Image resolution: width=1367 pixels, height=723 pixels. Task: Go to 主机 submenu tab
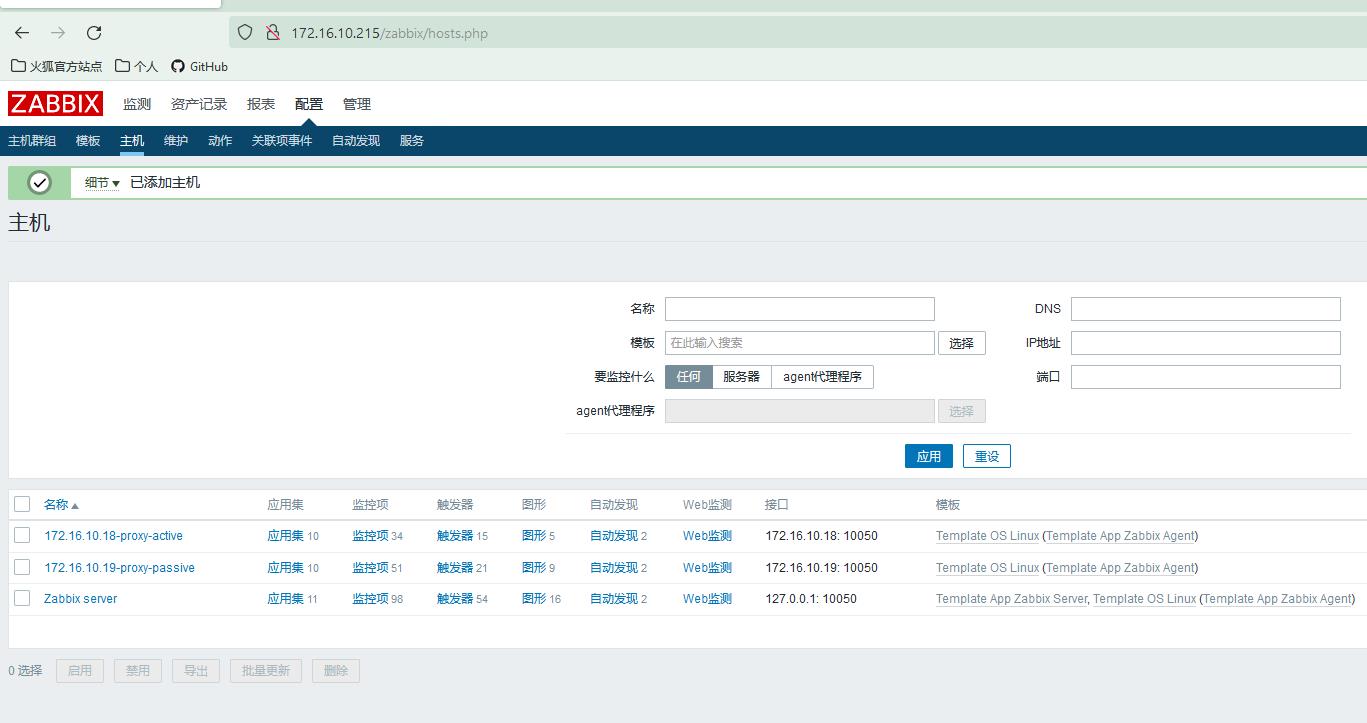point(132,141)
